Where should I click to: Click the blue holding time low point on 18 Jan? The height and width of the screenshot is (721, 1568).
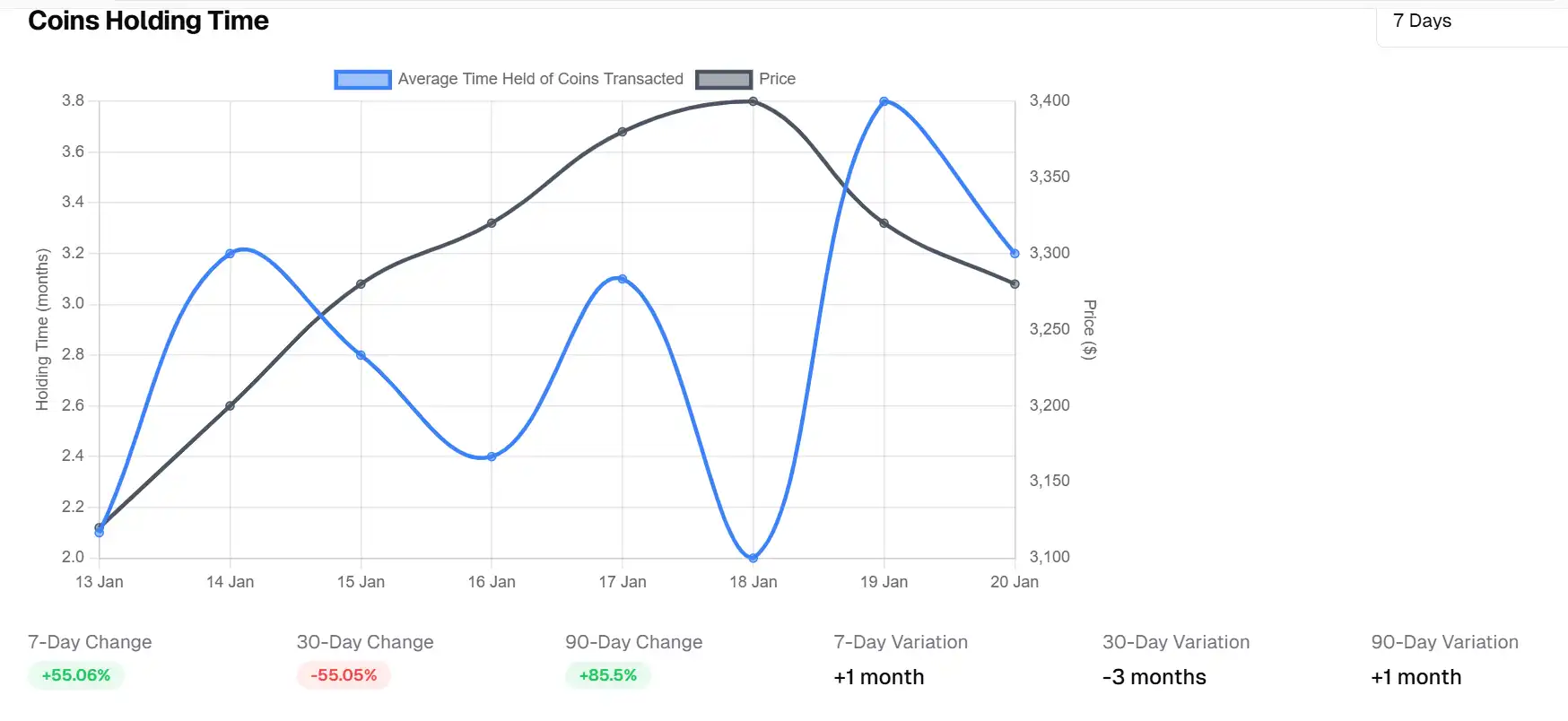click(x=754, y=558)
